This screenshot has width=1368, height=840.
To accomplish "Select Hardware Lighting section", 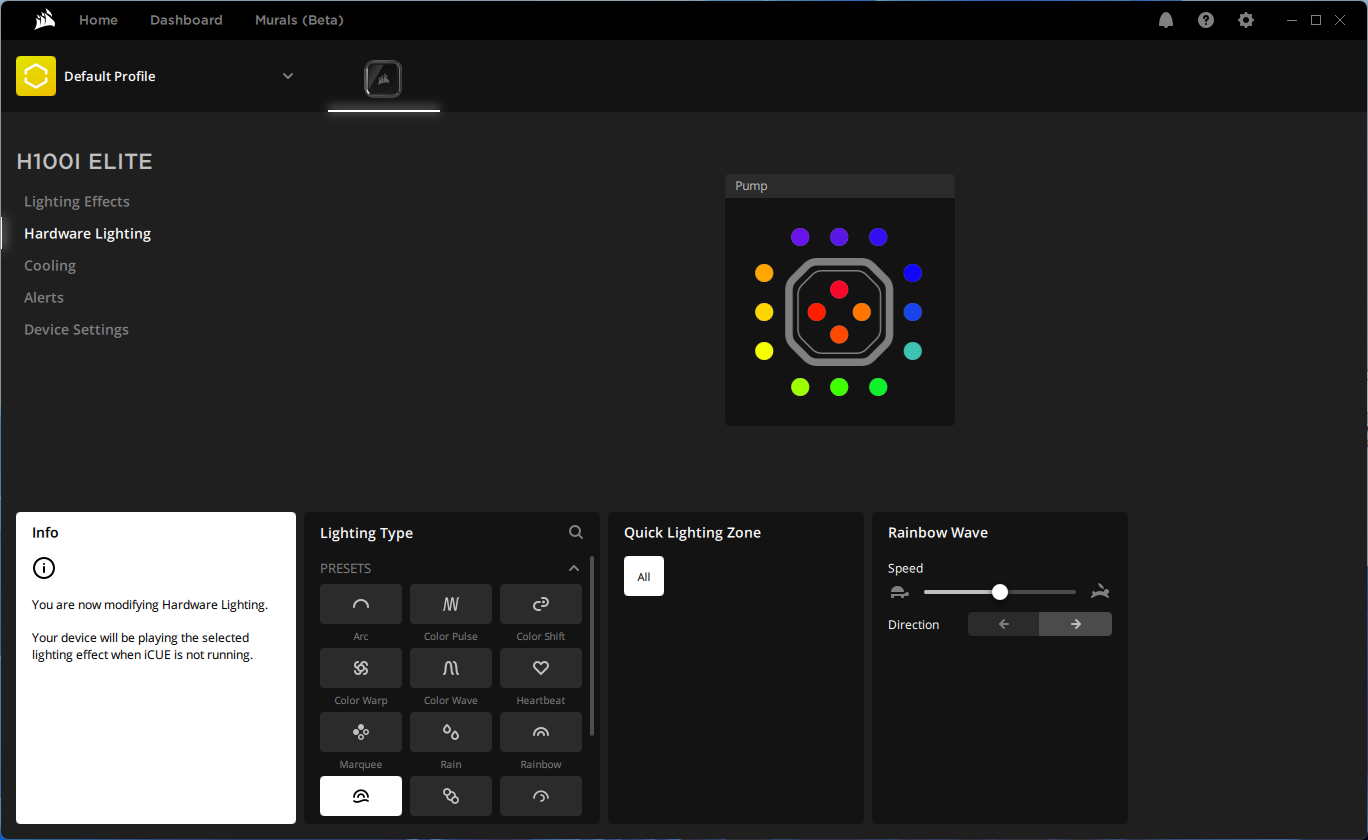I will 87,233.
